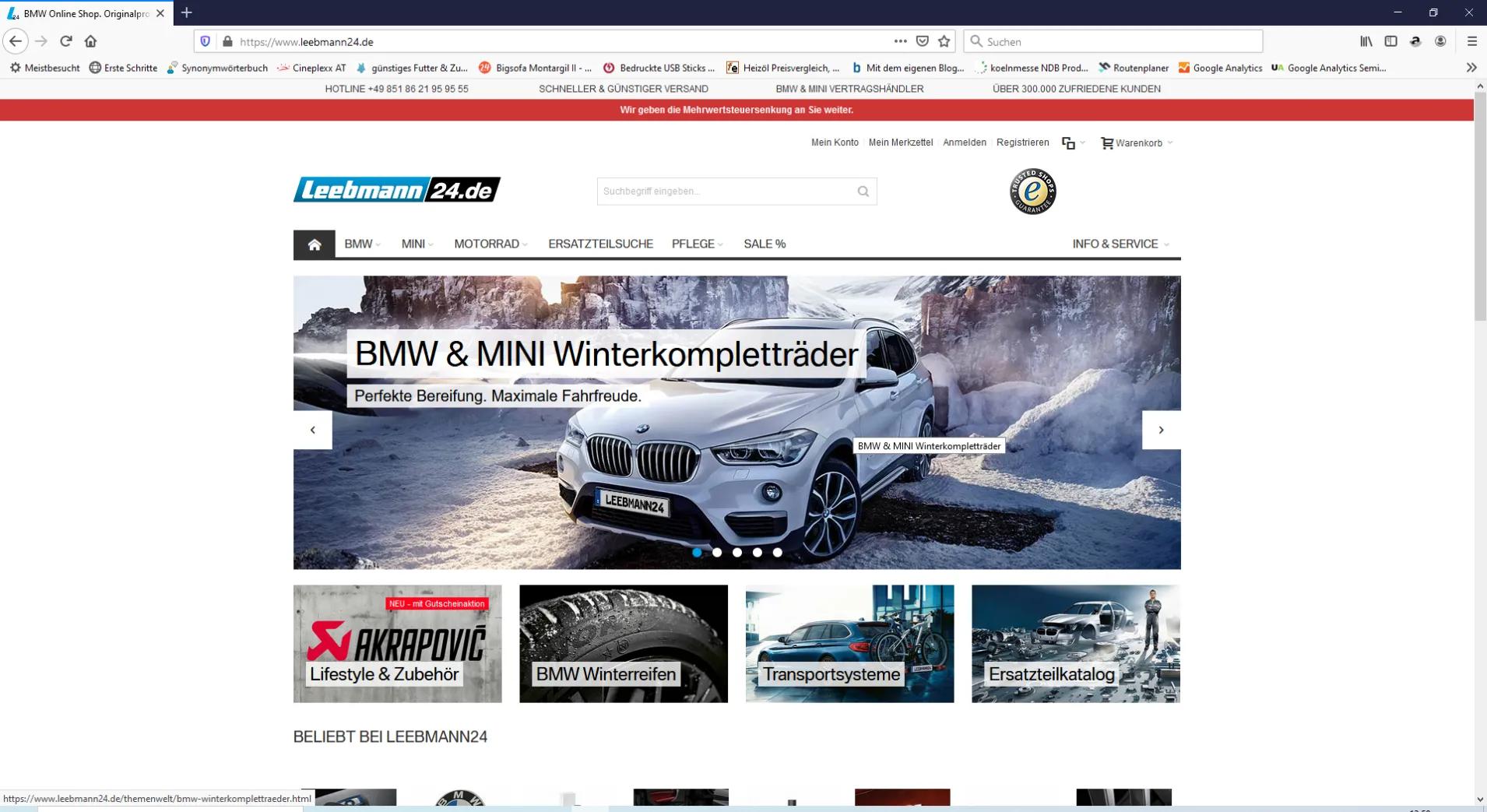The image size is (1487, 812).
Task: Open the Transportsysteme tile
Action: [x=849, y=644]
